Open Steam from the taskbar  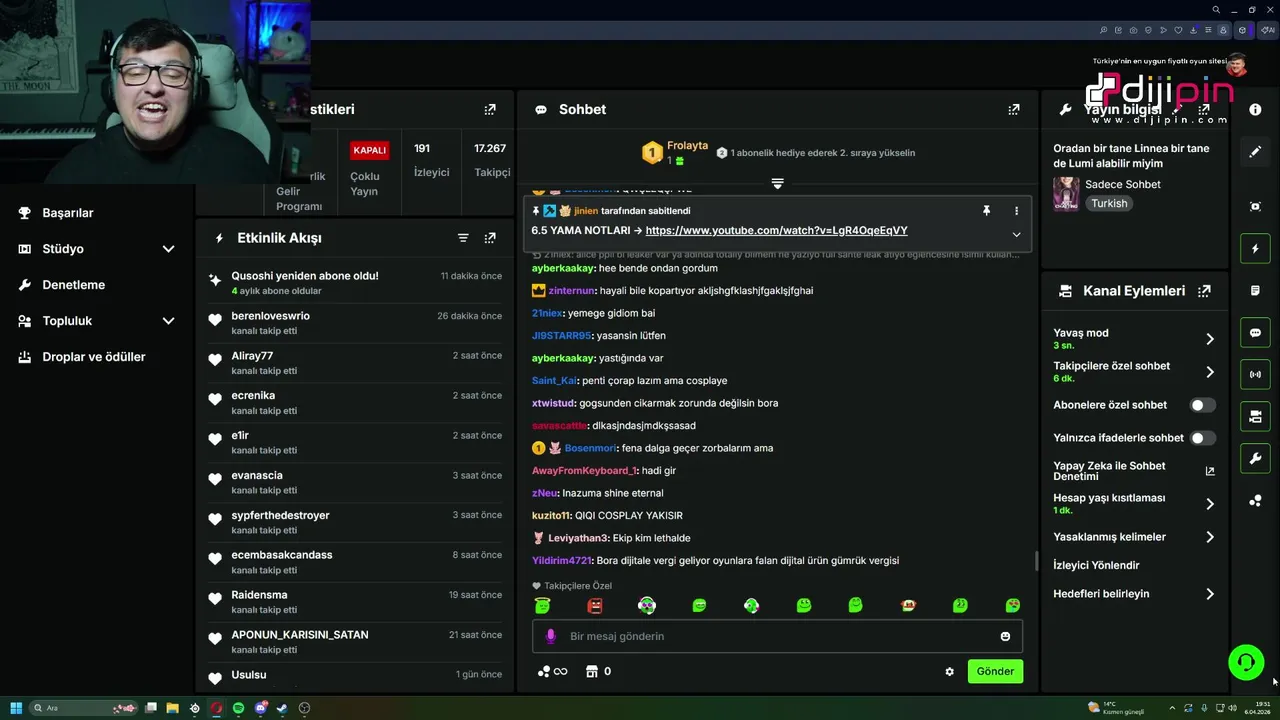pos(282,708)
